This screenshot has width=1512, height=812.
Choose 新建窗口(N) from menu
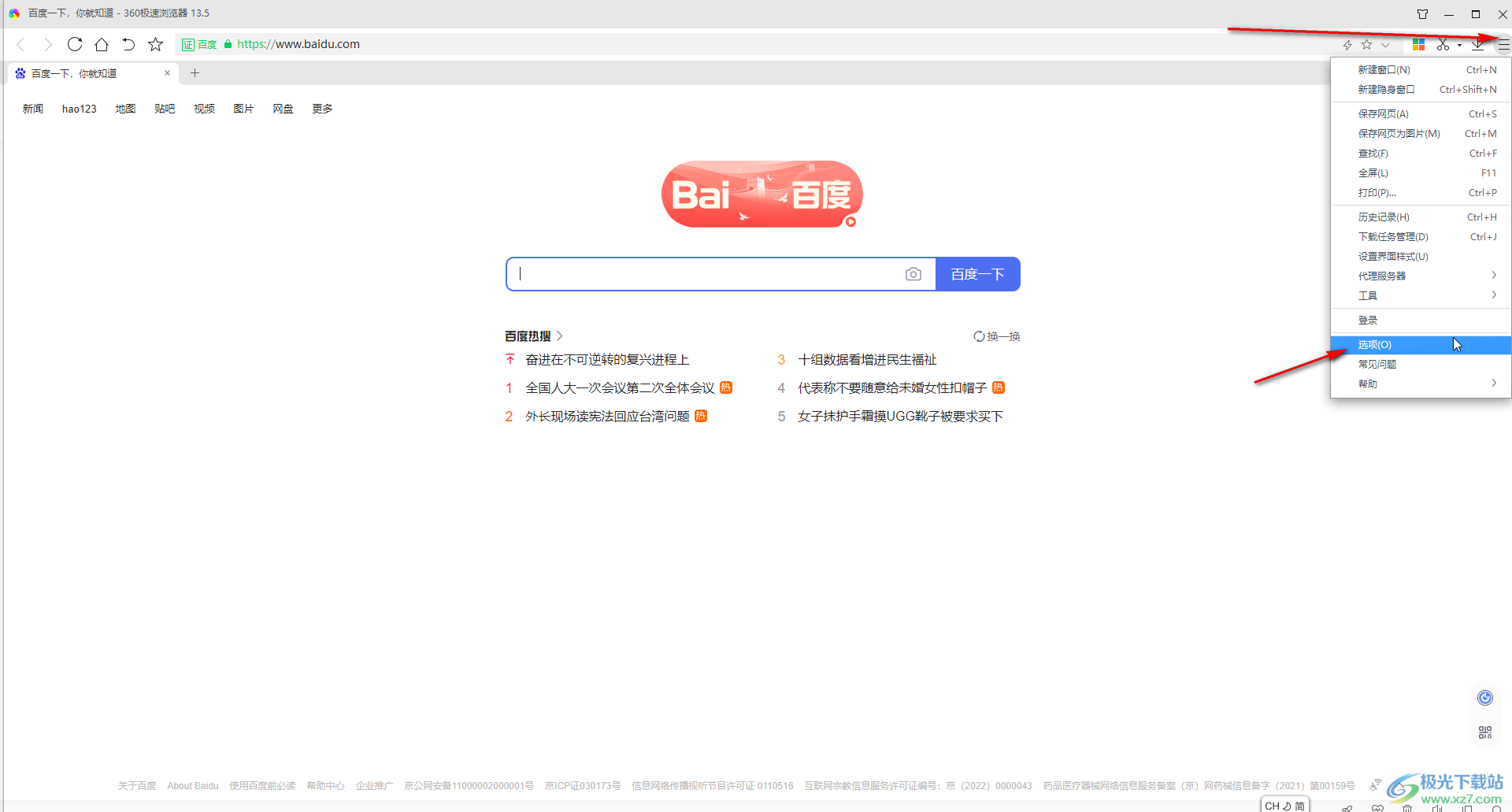[1421, 70]
